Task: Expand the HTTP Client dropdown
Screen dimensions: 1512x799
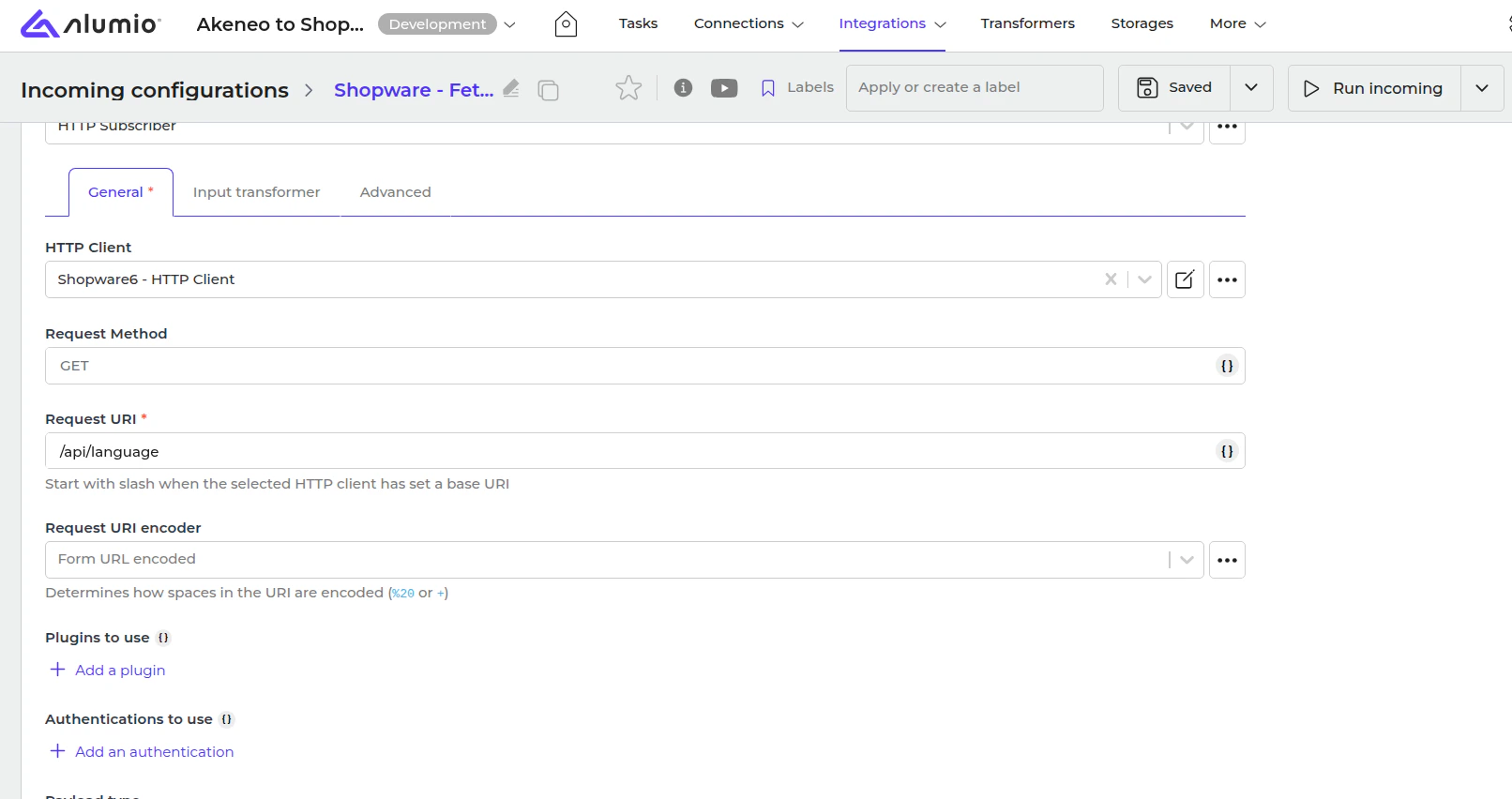Action: (1144, 279)
